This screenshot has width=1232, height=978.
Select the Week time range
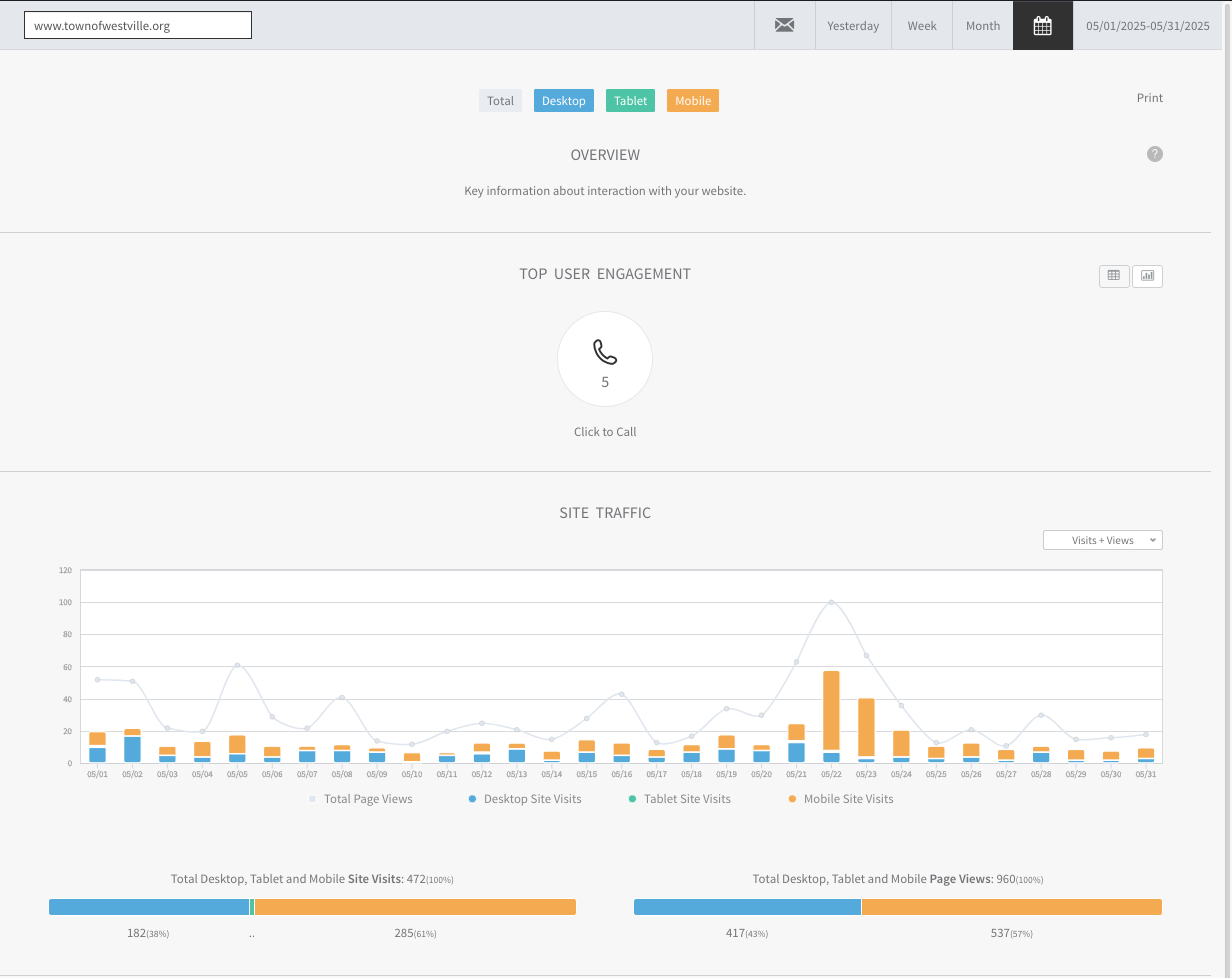(x=922, y=25)
